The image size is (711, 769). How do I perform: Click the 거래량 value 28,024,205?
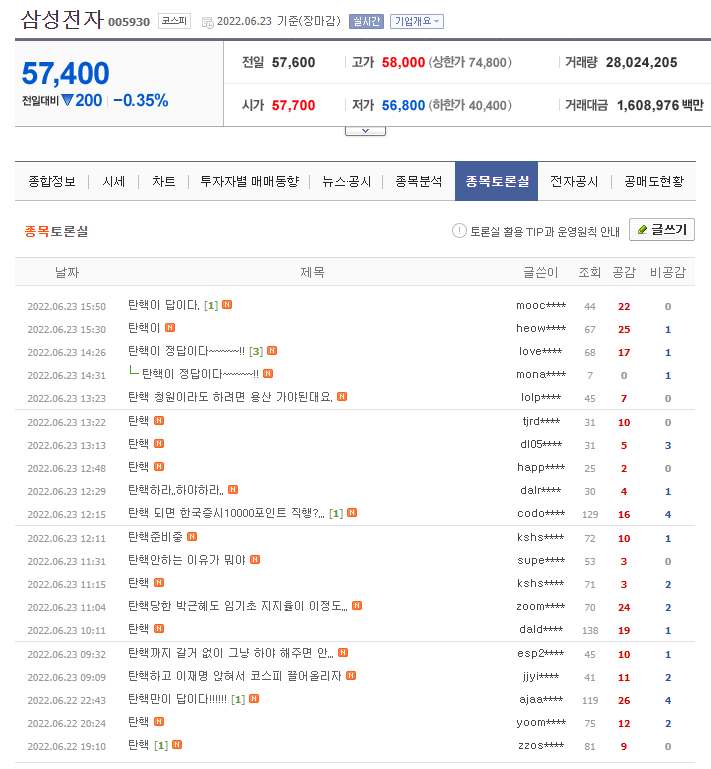click(x=641, y=62)
